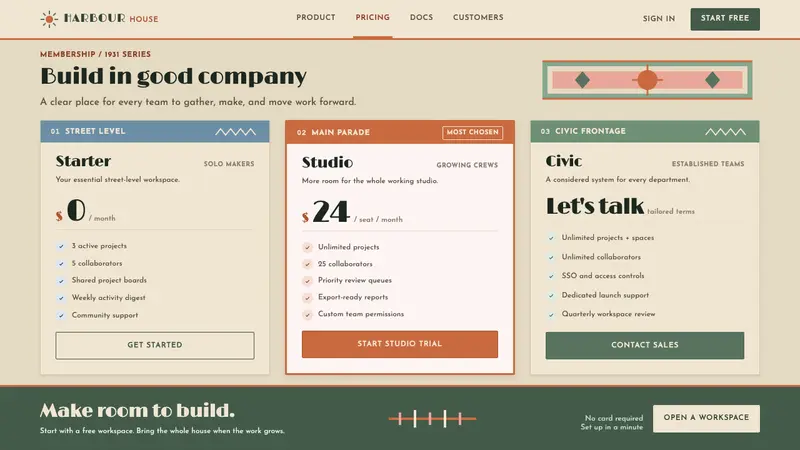
Task: Click the '02 Main Parade' header label
Action: pos(333,133)
